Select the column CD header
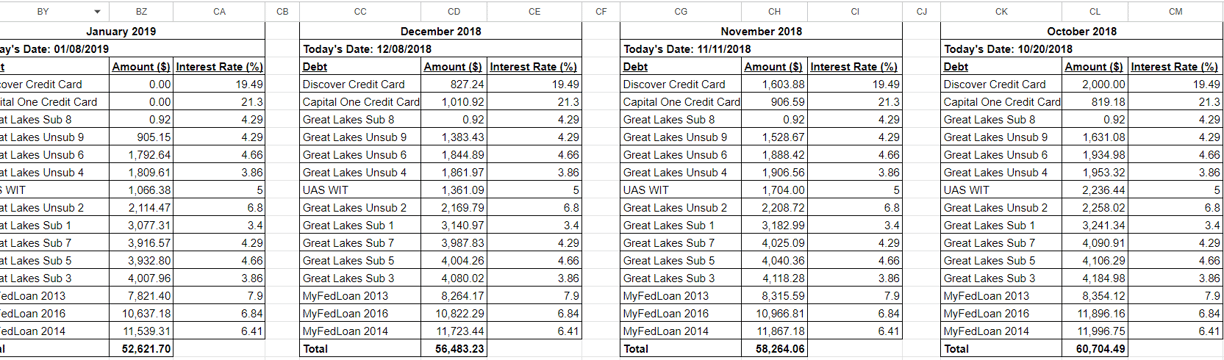This screenshot has height=360, width=1224. tap(454, 12)
